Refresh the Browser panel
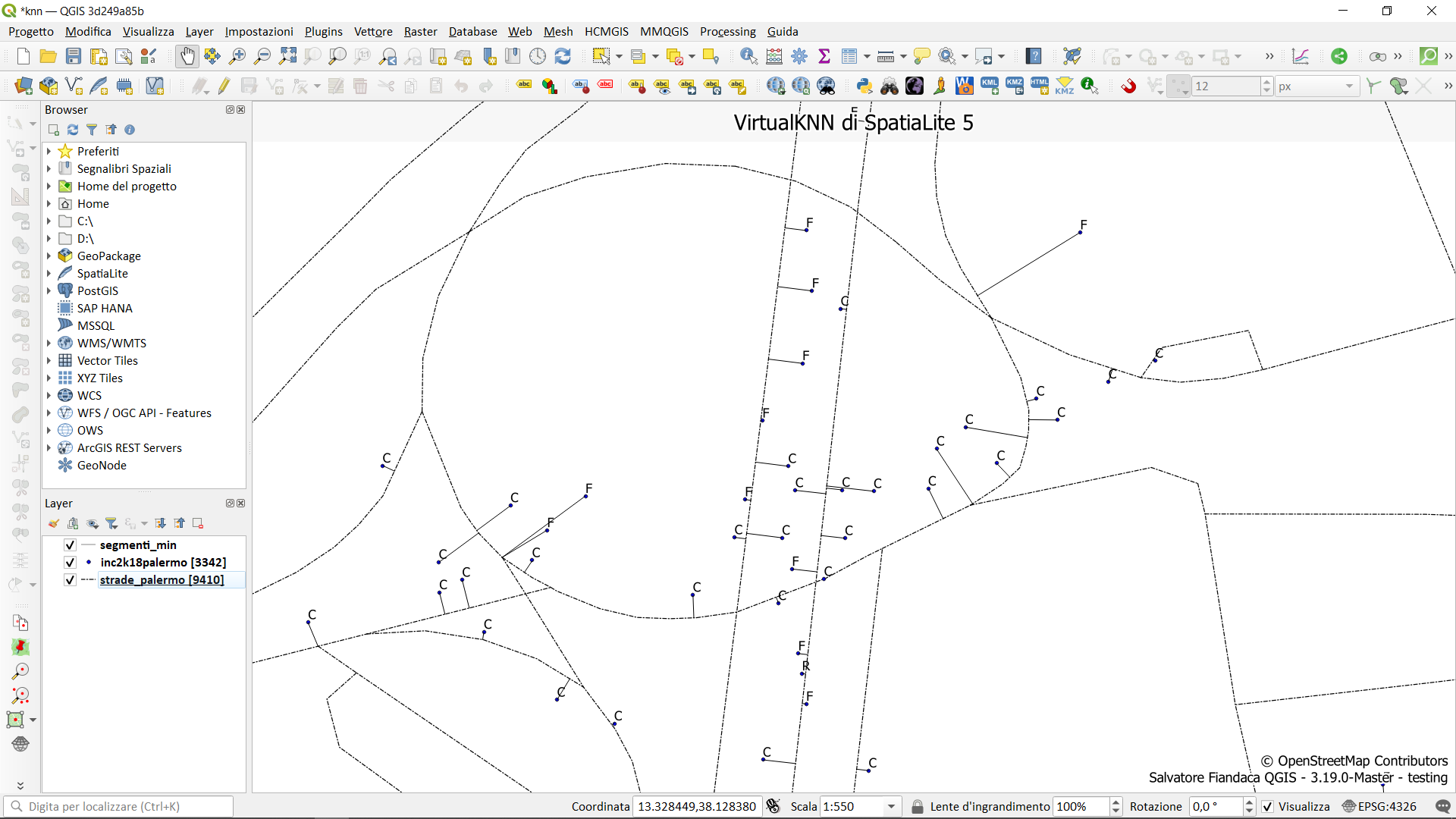1456x819 pixels. 73,130
